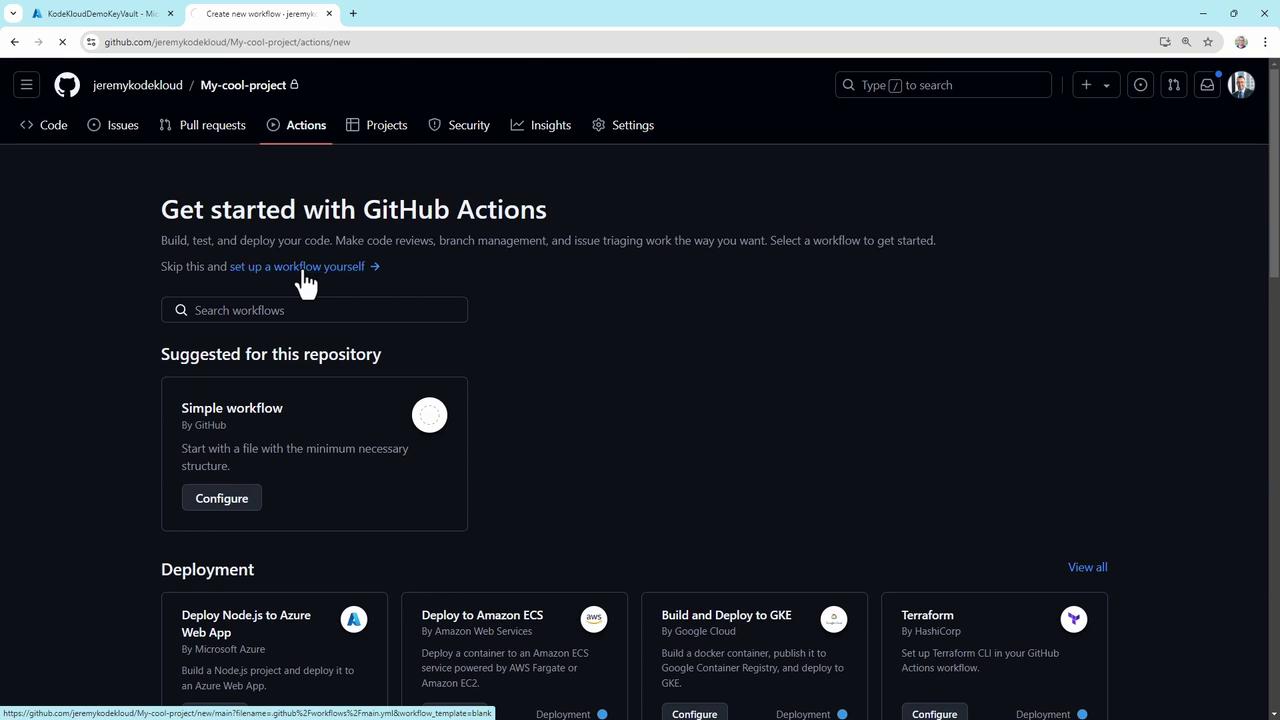This screenshot has height=720, width=1280.
Task: Open the Chrome profile icon
Action: click(x=1241, y=42)
